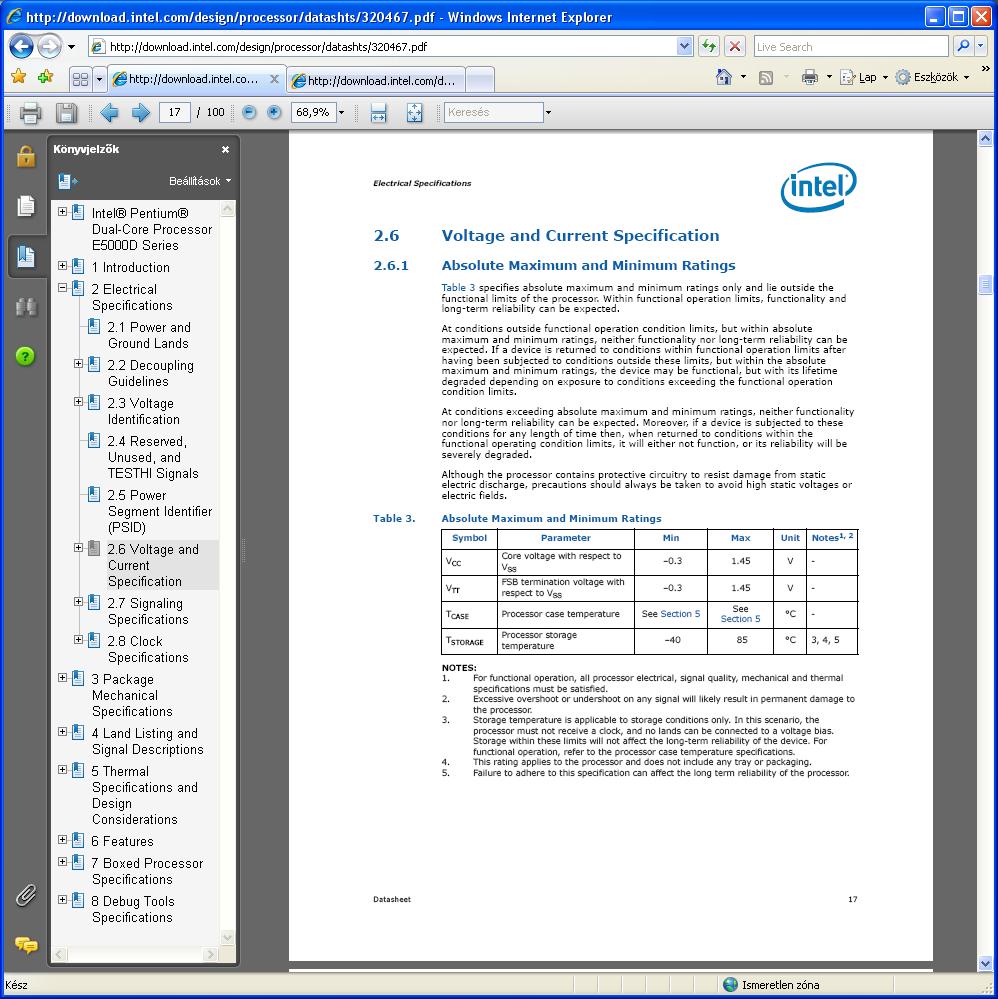Image resolution: width=998 pixels, height=999 pixels.
Task: Click the page number field
Action: pos(175,113)
